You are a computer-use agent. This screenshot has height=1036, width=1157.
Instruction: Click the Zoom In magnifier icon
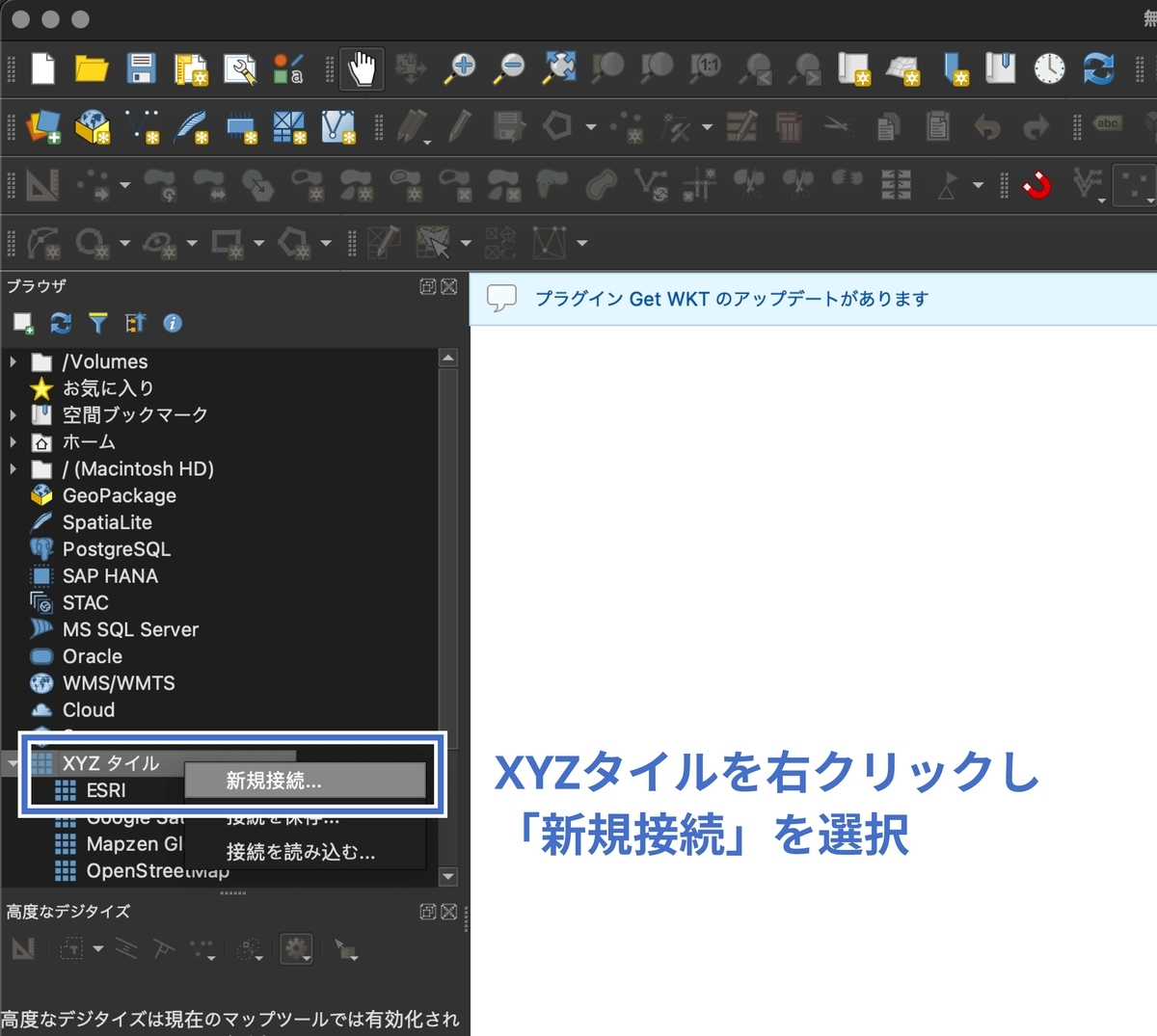461,69
